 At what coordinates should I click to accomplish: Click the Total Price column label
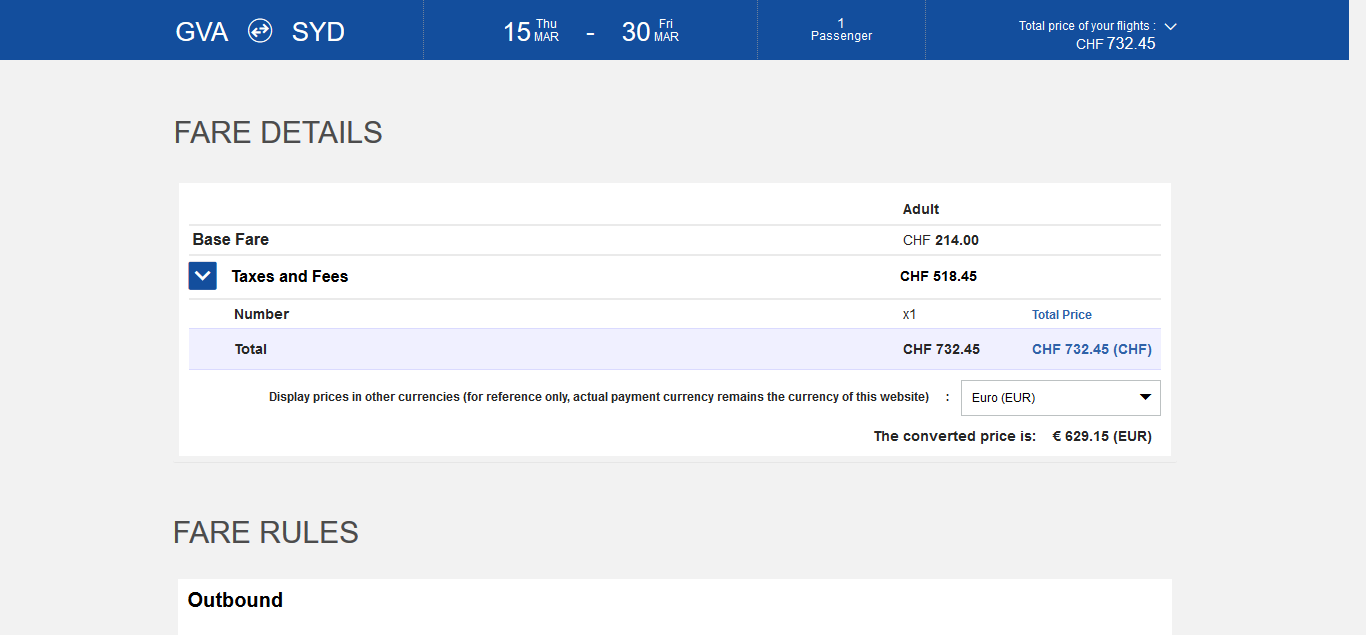1062,314
